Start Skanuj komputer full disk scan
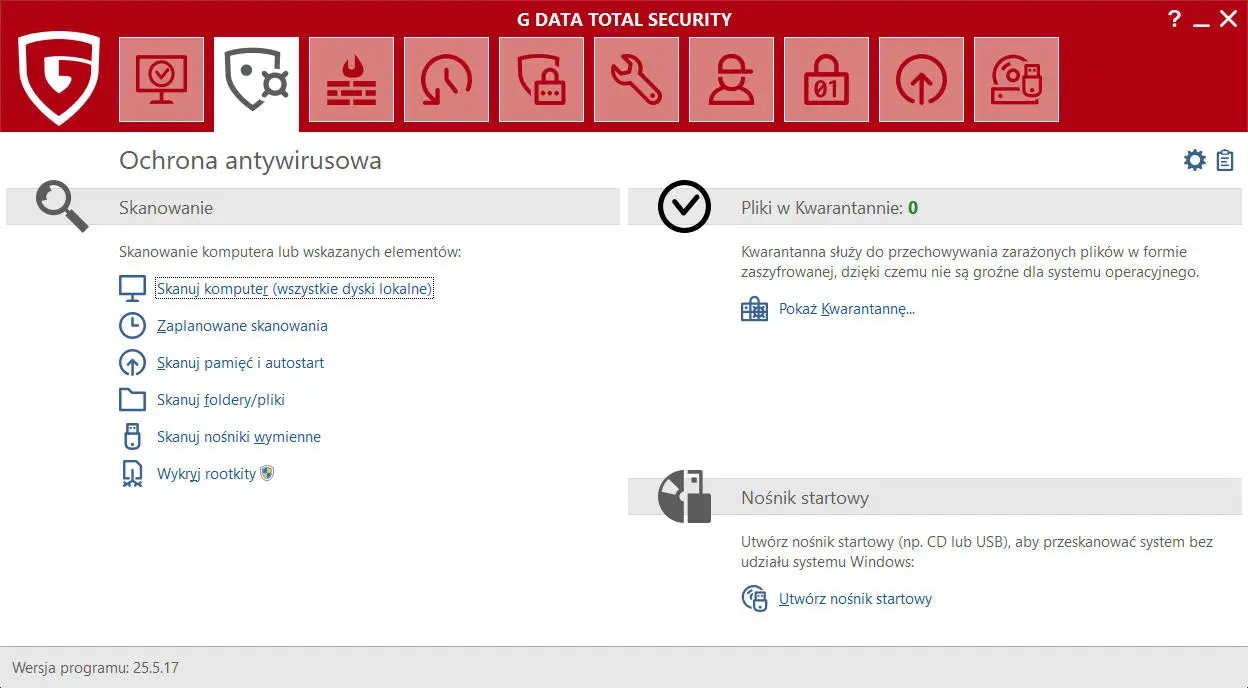Screen dimensions: 1248x688 click(x=293, y=288)
